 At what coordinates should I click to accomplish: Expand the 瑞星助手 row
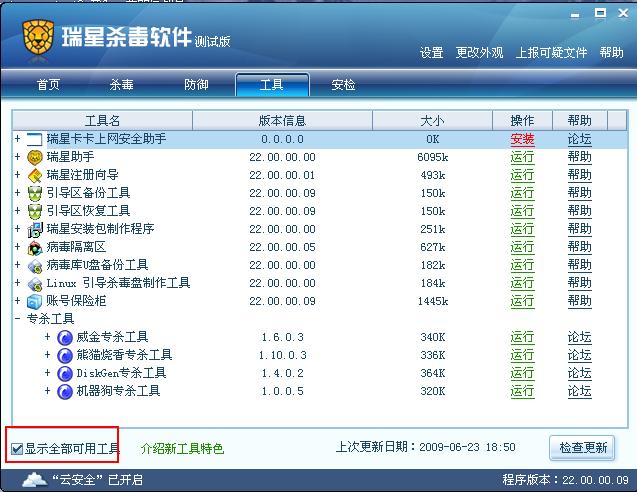(17, 156)
